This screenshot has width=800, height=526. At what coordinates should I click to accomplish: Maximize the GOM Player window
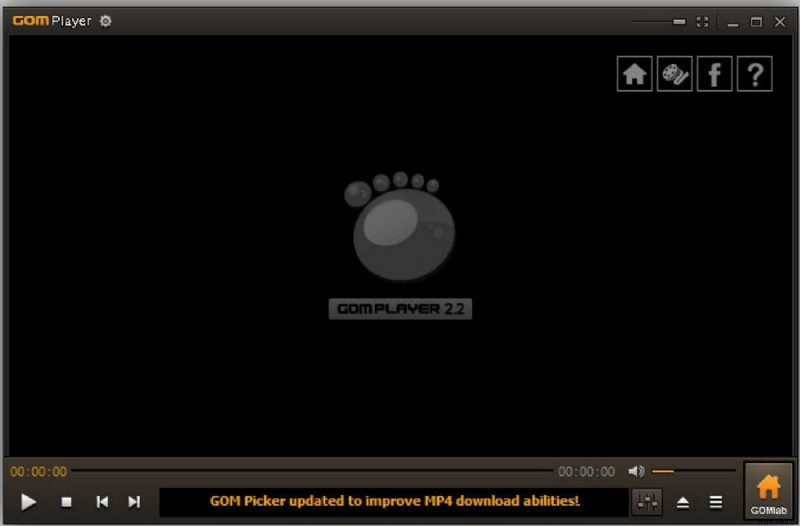pos(756,21)
